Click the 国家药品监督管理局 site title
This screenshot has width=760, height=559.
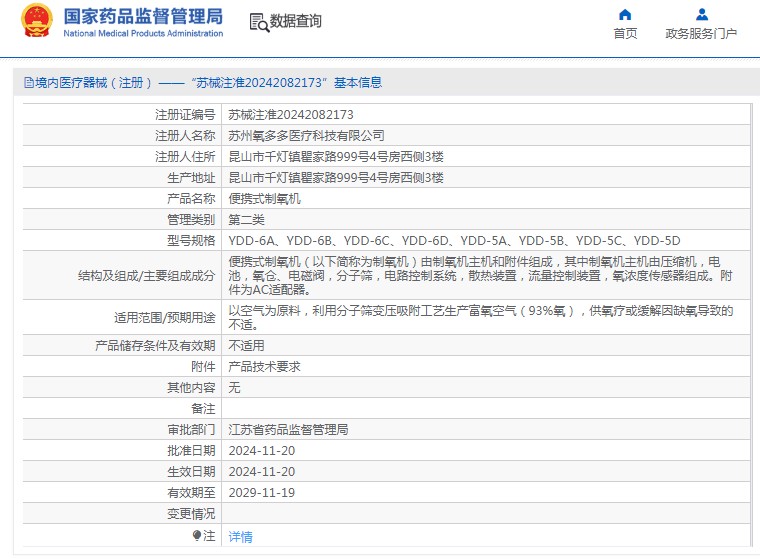click(x=143, y=17)
